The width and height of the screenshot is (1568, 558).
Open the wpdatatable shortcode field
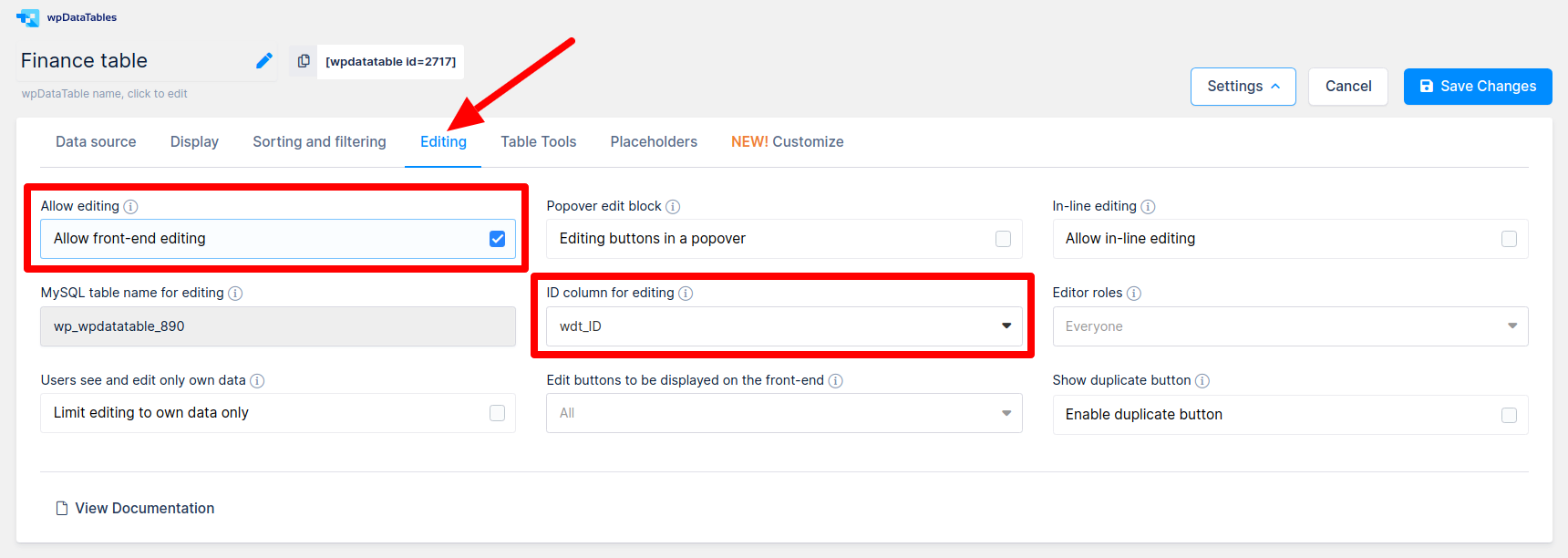390,61
